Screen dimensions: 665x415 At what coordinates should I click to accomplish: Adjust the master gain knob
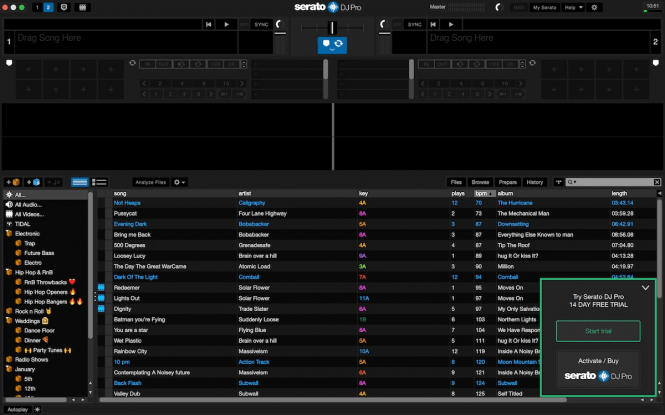click(x=499, y=7)
